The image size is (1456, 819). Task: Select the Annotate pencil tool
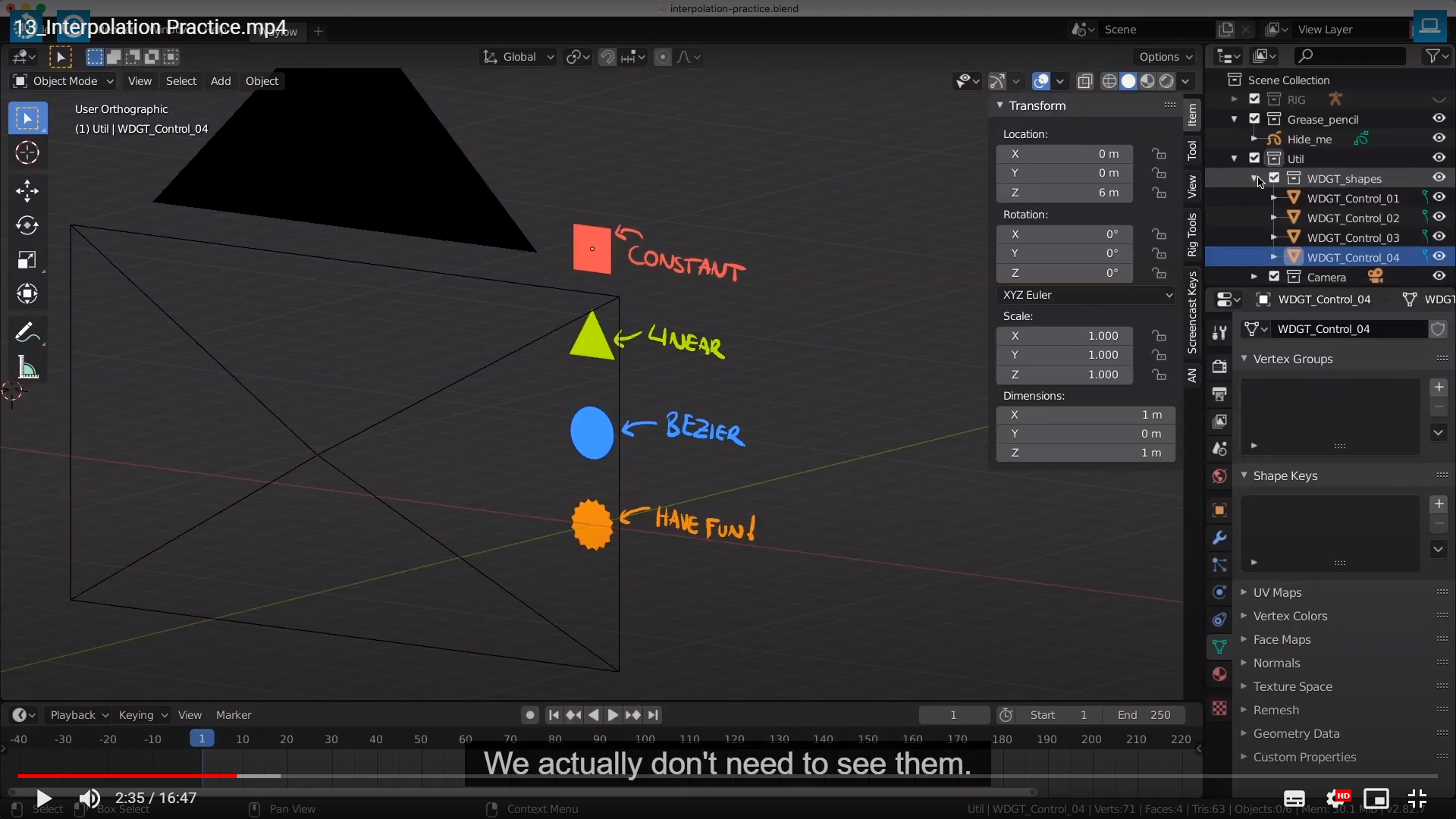pos(25,333)
